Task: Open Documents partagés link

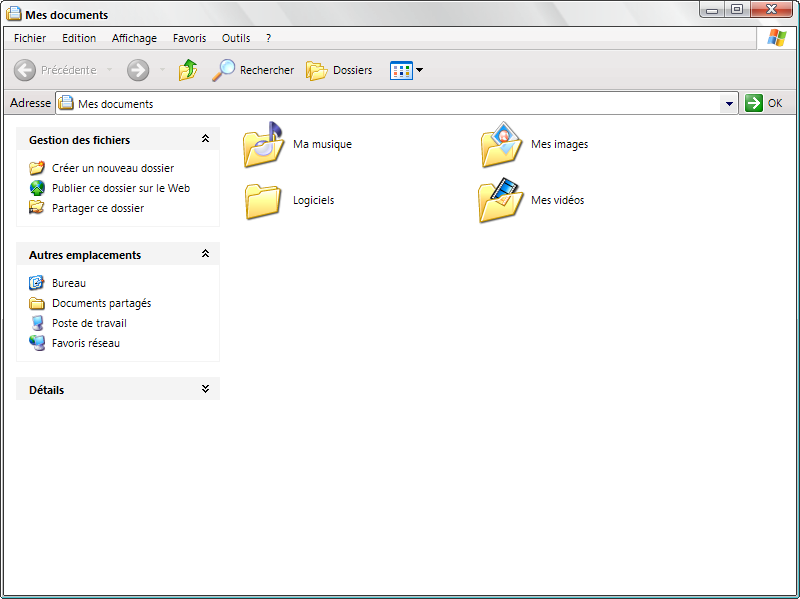Action: pos(102,303)
